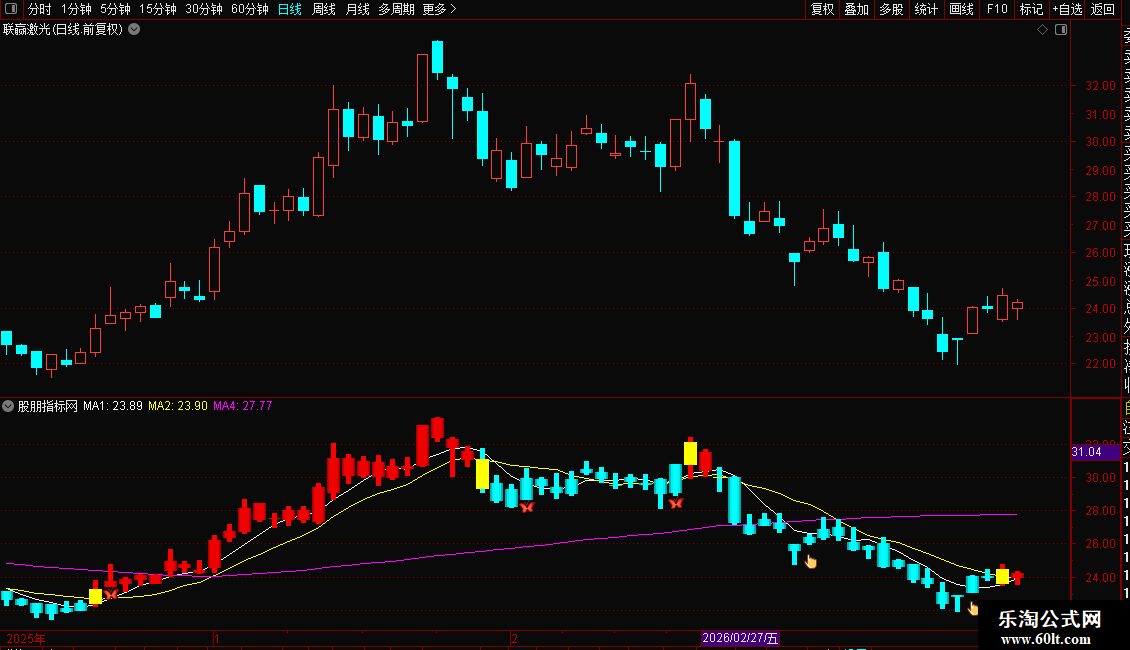Screen dimensions: 1130x650
Task: Open the 复权 adjustment menu
Action: point(822,9)
